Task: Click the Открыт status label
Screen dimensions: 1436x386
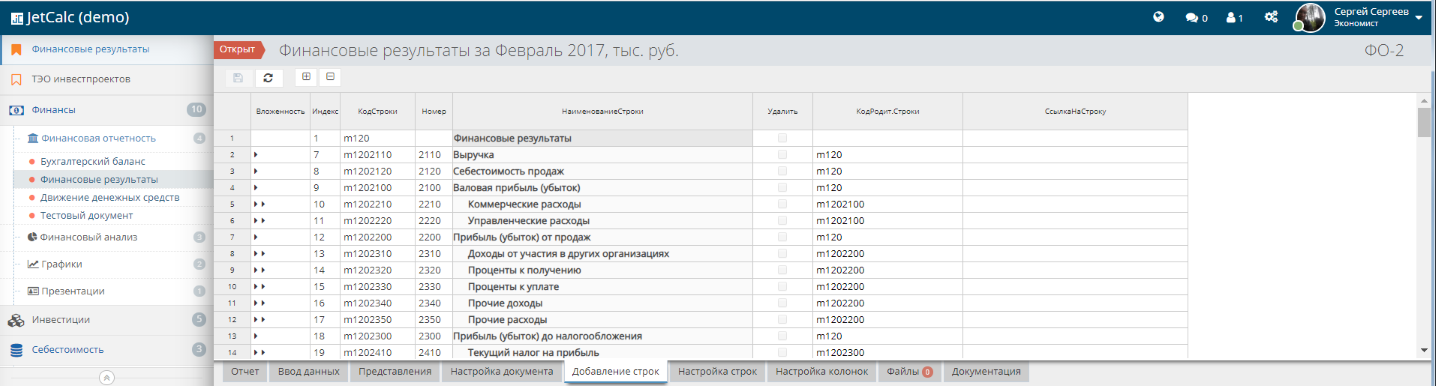Action: coord(238,49)
